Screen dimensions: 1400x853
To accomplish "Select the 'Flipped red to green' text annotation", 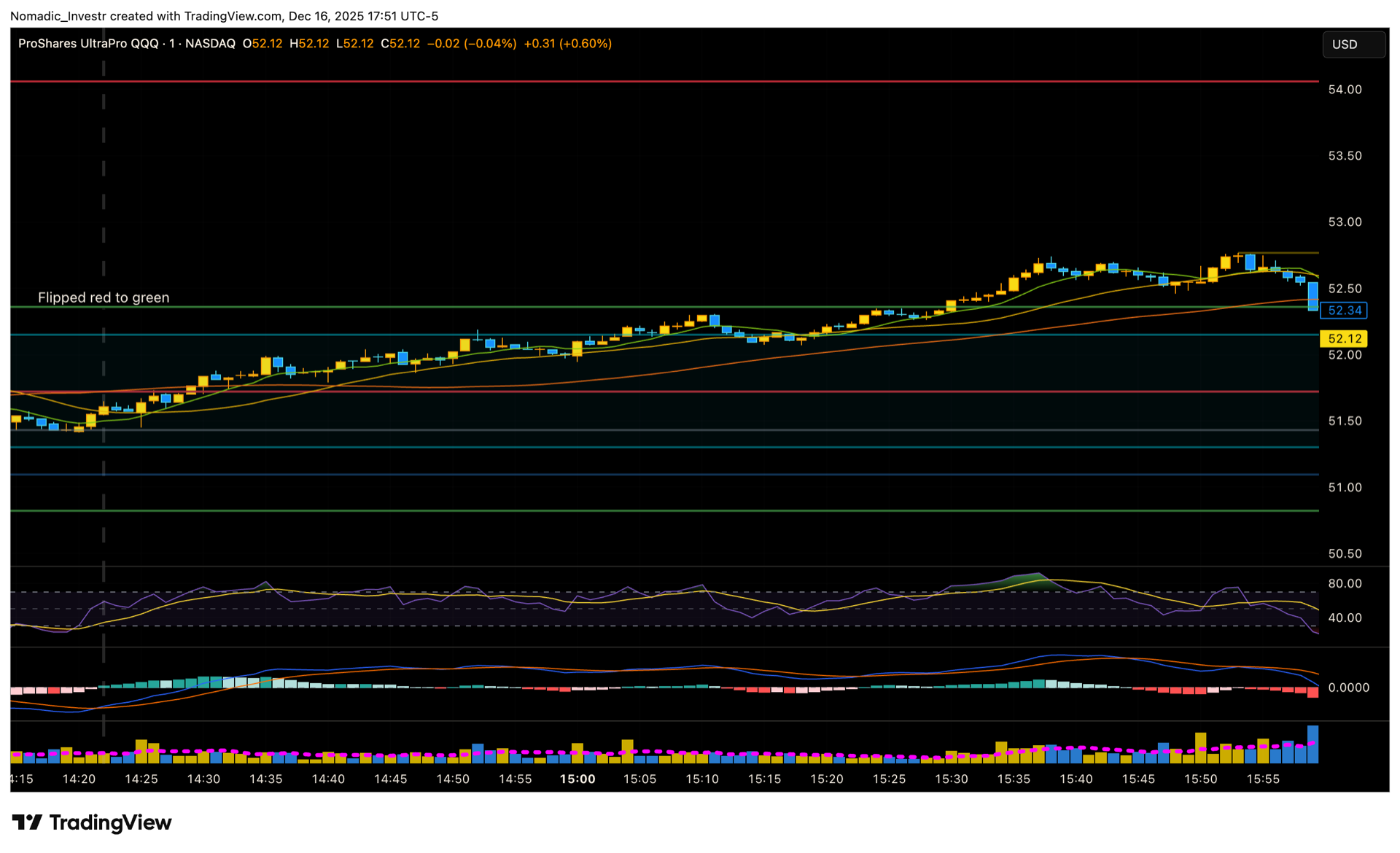I will point(104,297).
